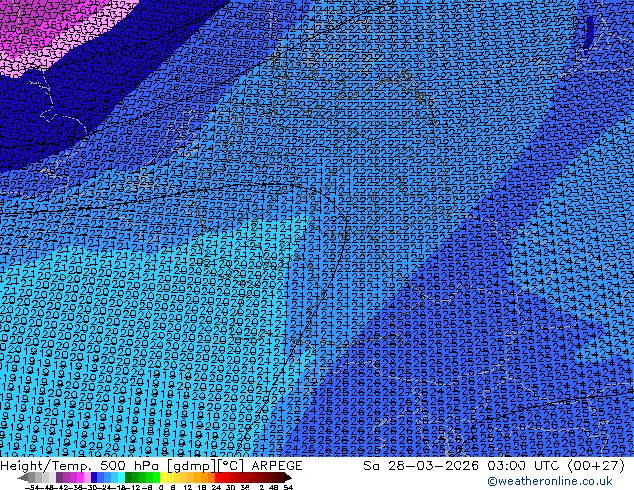
Task: Click the magenta swatch on the color scale
Action: tap(80, 477)
